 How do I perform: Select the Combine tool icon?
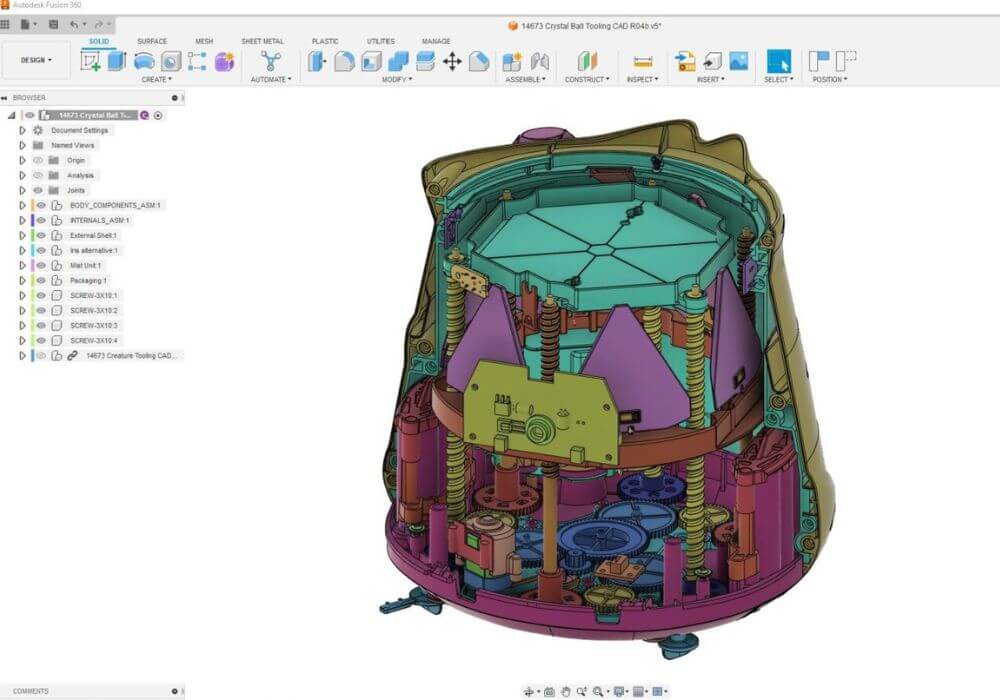coord(398,61)
